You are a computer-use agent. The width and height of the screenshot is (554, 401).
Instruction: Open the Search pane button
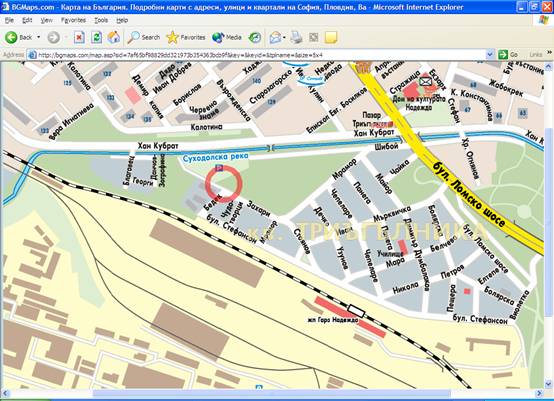point(144,37)
